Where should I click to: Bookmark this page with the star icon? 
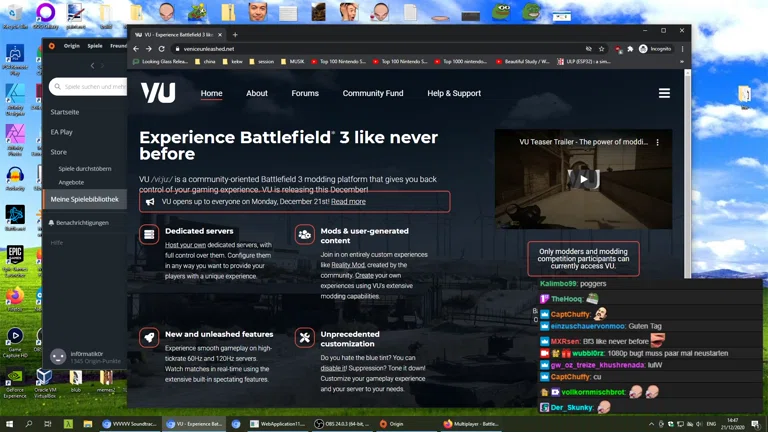click(601, 49)
